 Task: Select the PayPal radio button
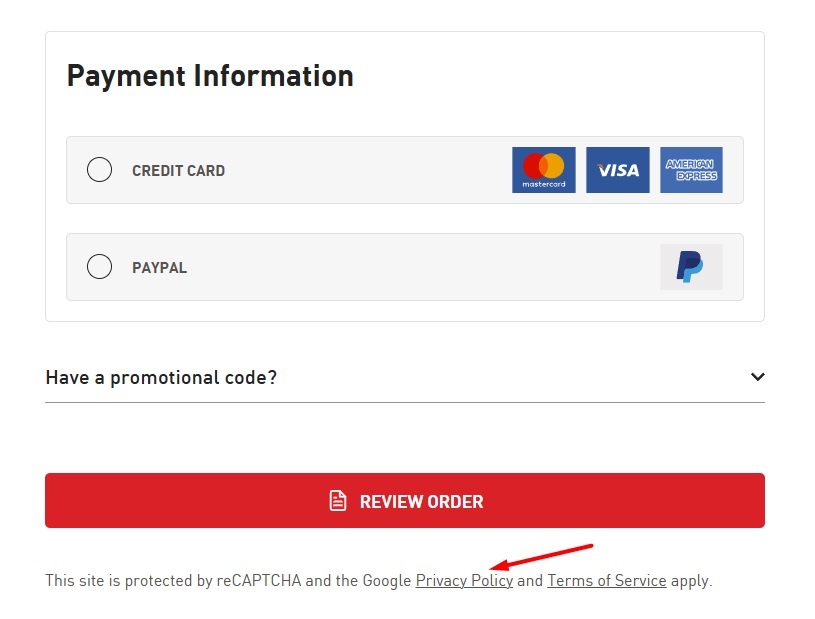tap(99, 267)
